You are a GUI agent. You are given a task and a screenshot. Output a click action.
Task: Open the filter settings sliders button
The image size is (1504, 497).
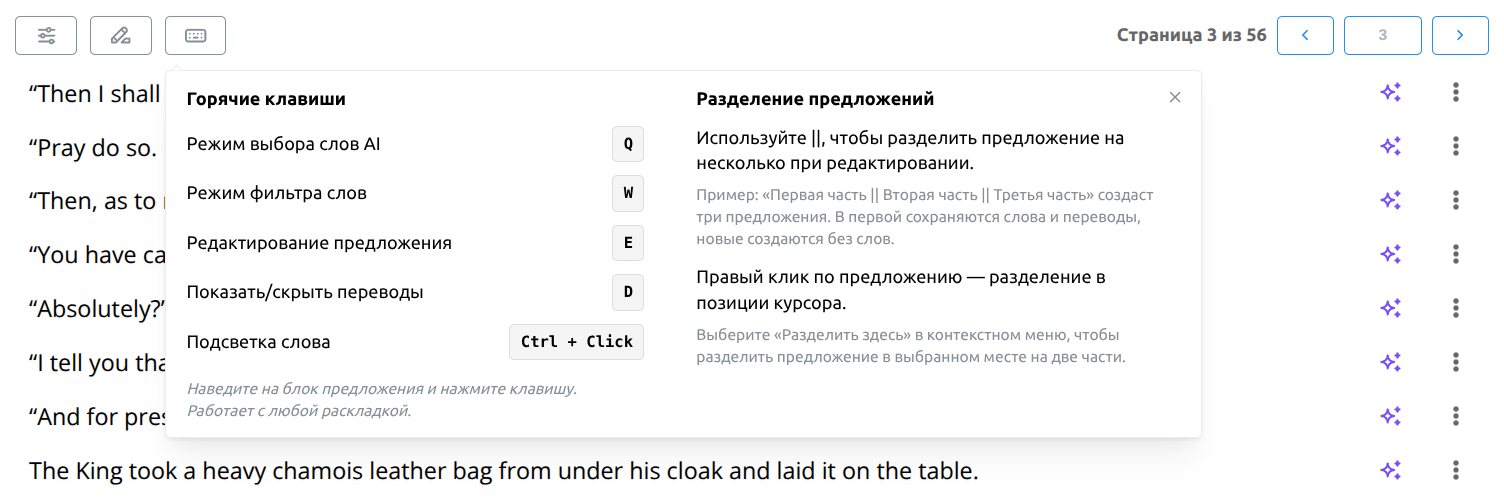(46, 36)
